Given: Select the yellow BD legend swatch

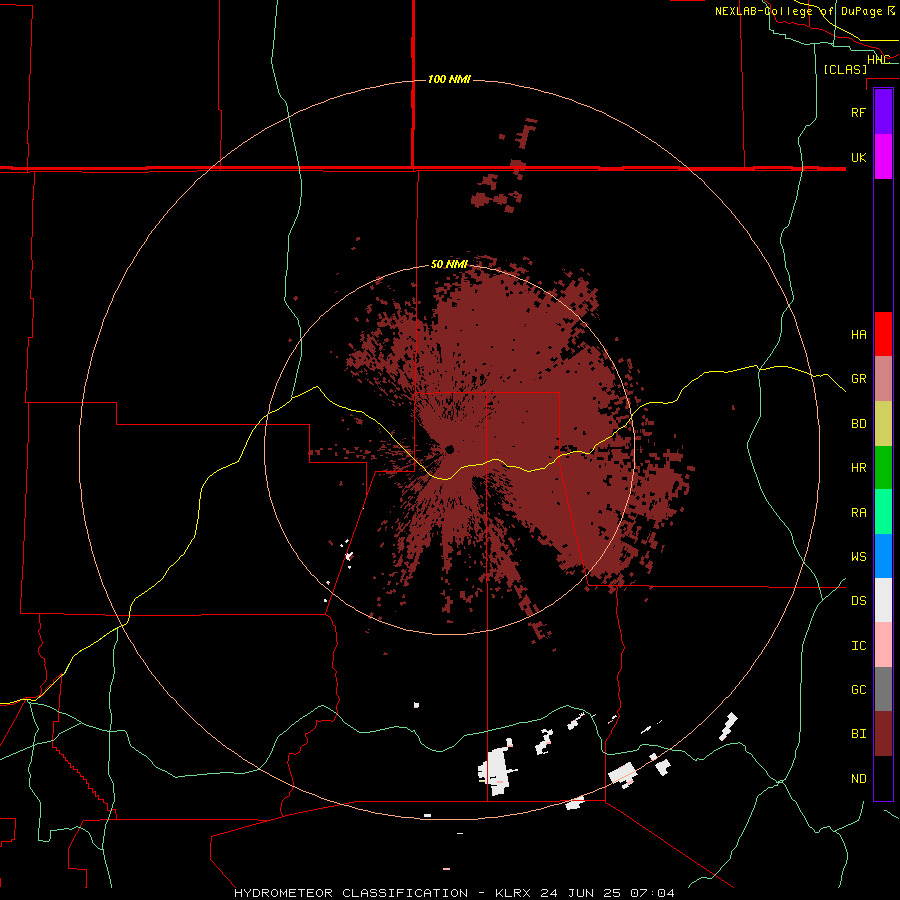Looking at the screenshot, I should pyautogui.click(x=883, y=424).
